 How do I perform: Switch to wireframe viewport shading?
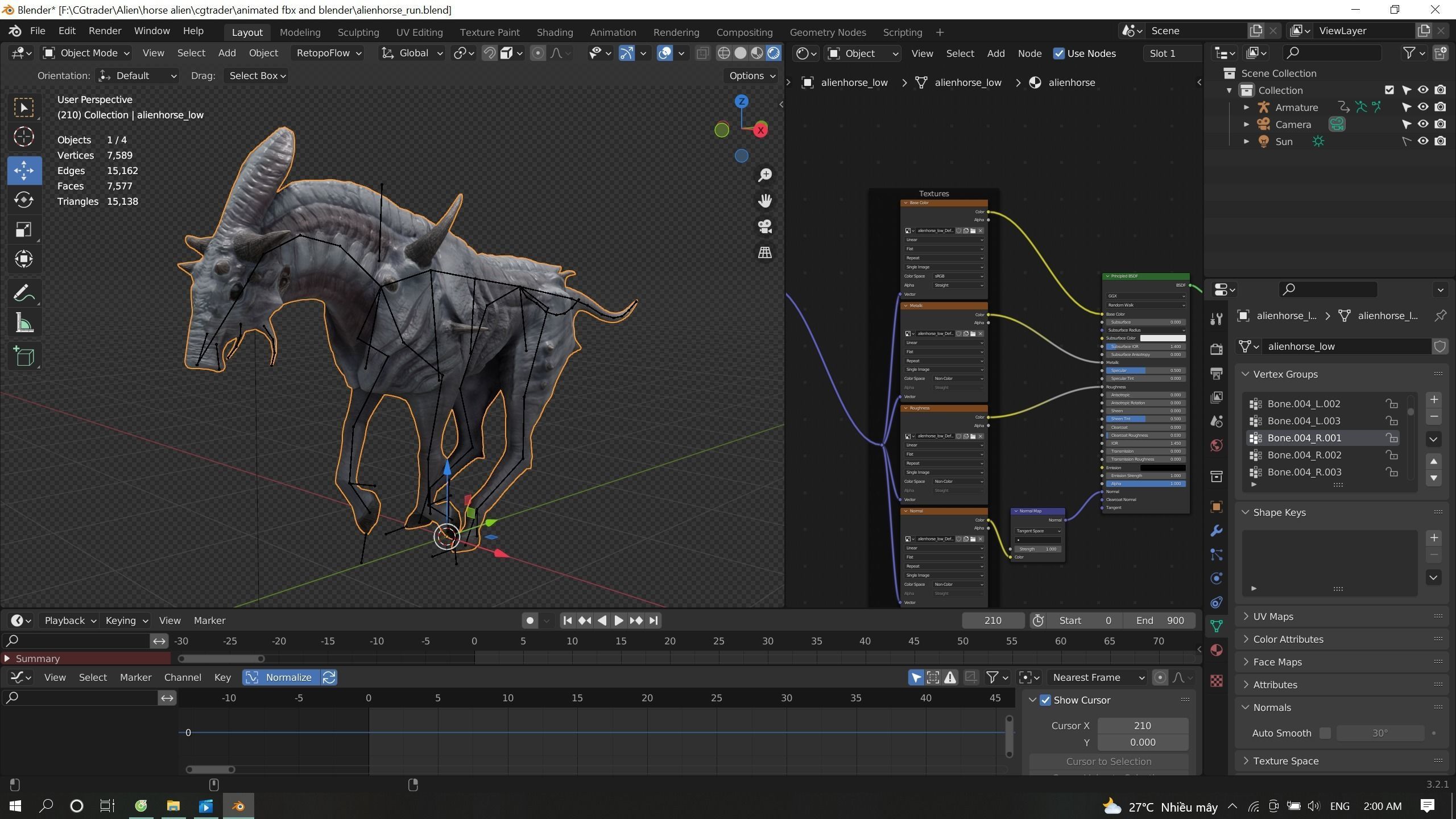[723, 53]
